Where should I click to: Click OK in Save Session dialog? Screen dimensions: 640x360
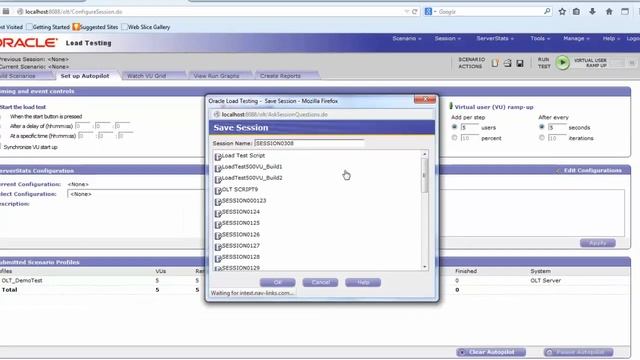[278, 282]
